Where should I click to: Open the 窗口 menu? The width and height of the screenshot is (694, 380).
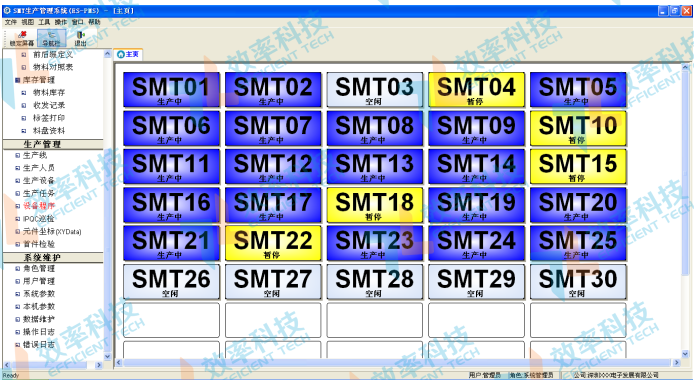pyautogui.click(x=77, y=22)
